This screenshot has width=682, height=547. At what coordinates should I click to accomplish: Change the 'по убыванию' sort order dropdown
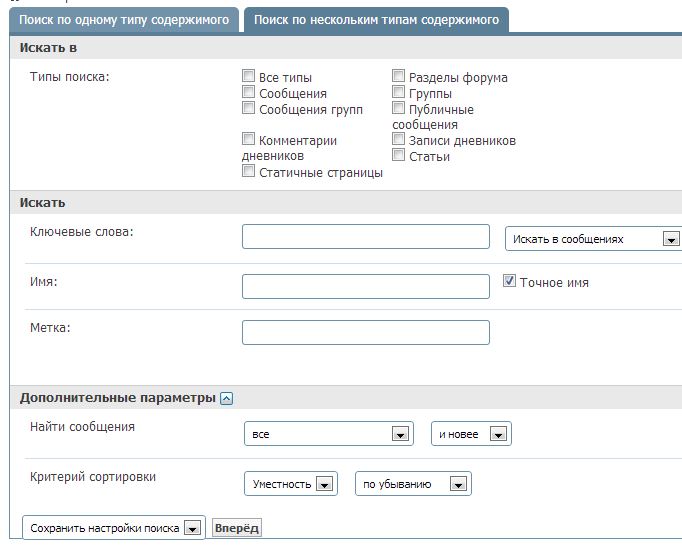[x=413, y=484]
